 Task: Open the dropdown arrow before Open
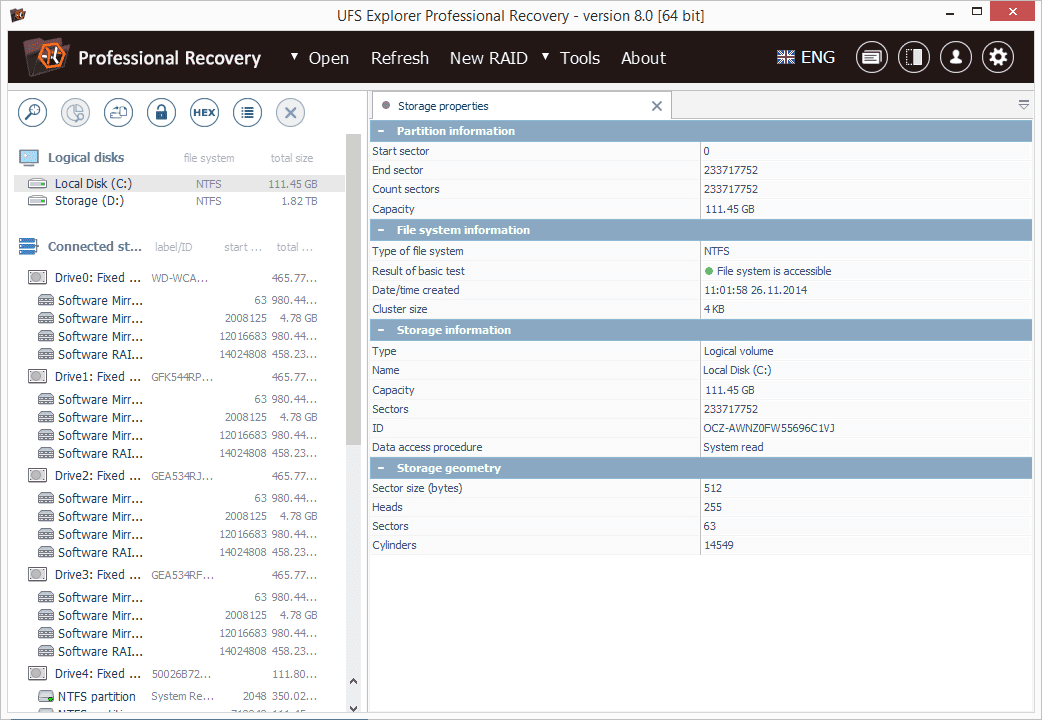tap(294, 57)
